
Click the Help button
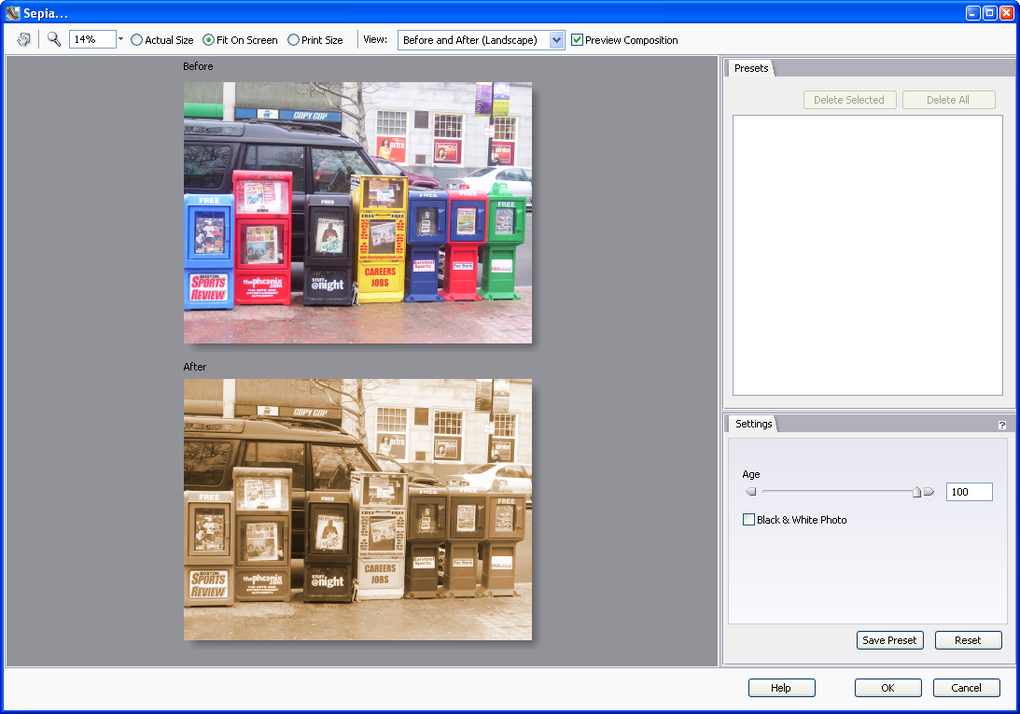click(781, 687)
